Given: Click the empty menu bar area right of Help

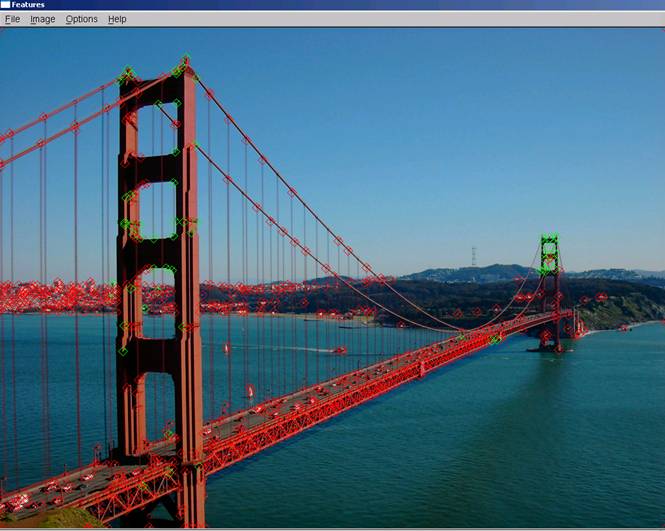Looking at the screenshot, I should click(400, 19).
